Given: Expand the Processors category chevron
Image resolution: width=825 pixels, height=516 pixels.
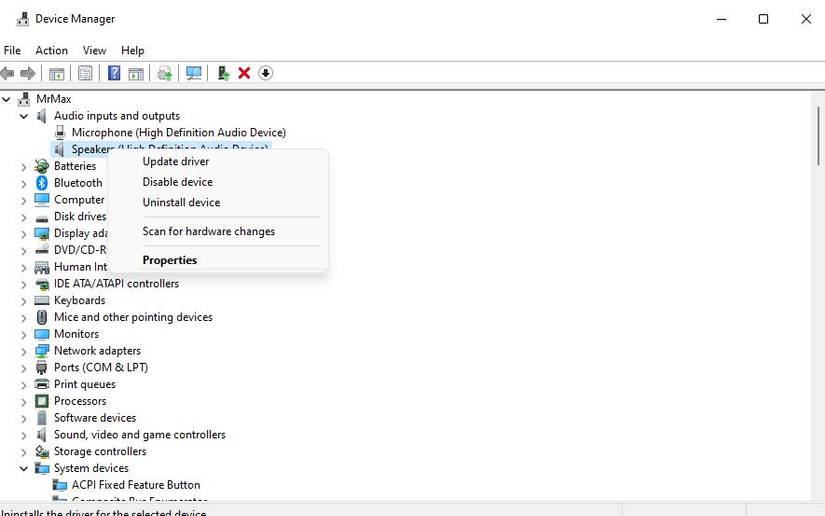Looking at the screenshot, I should click(24, 402).
